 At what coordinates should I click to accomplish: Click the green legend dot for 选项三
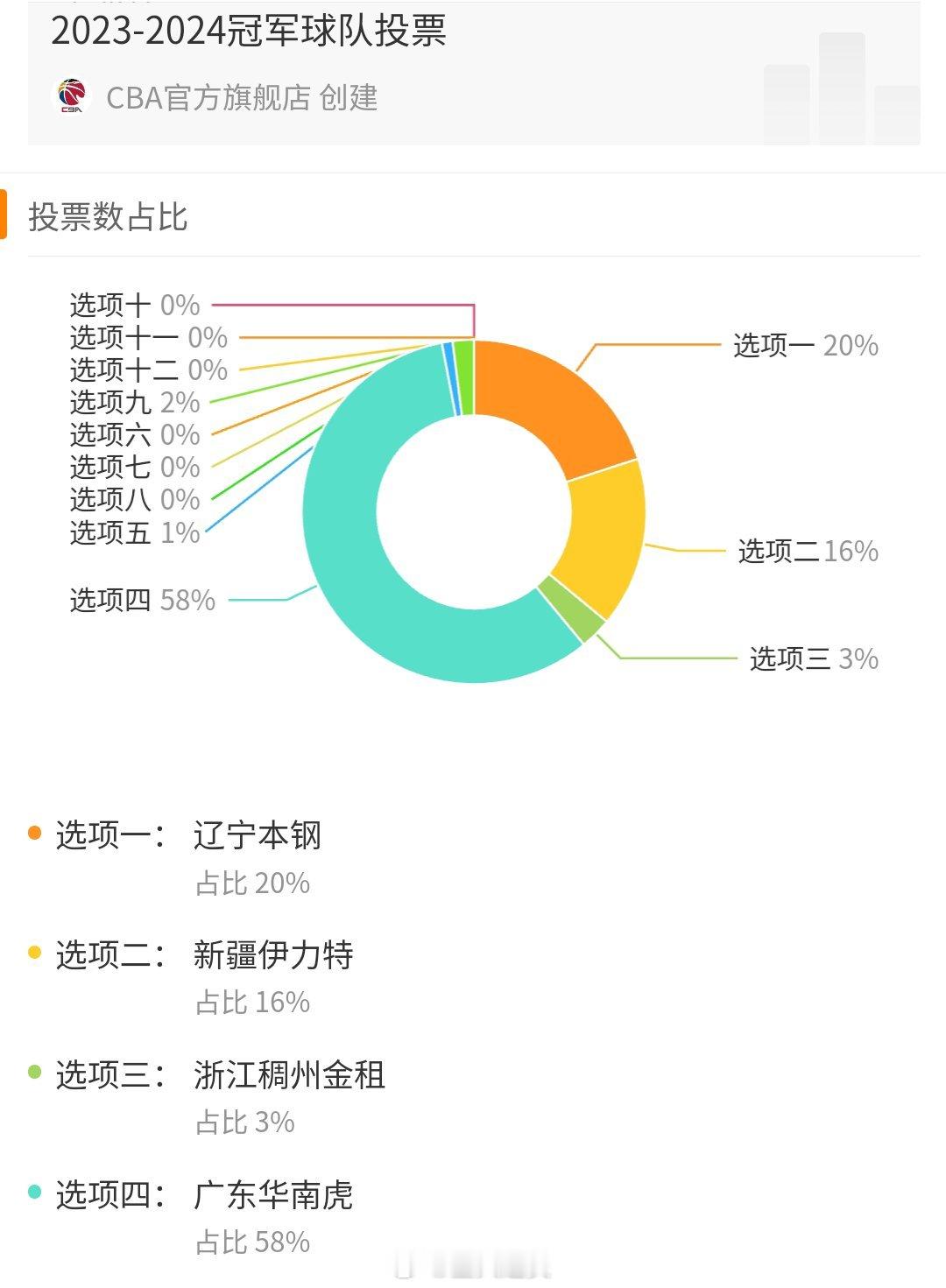(x=35, y=1072)
